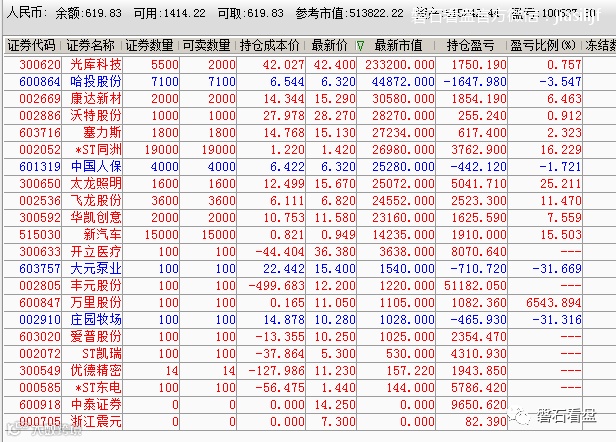616x442 pixels.
Task: Select the 丰元股份 stock name
Action: (x=96, y=286)
